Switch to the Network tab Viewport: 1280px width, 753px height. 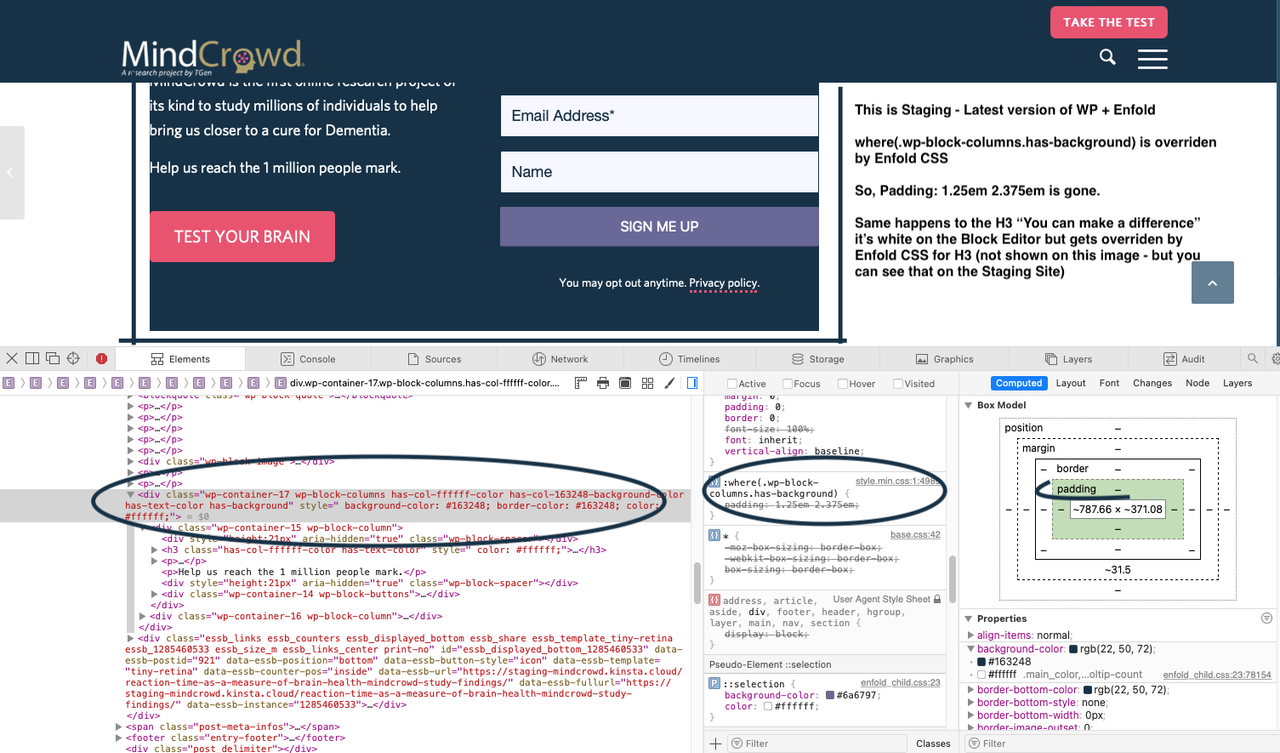[560, 359]
